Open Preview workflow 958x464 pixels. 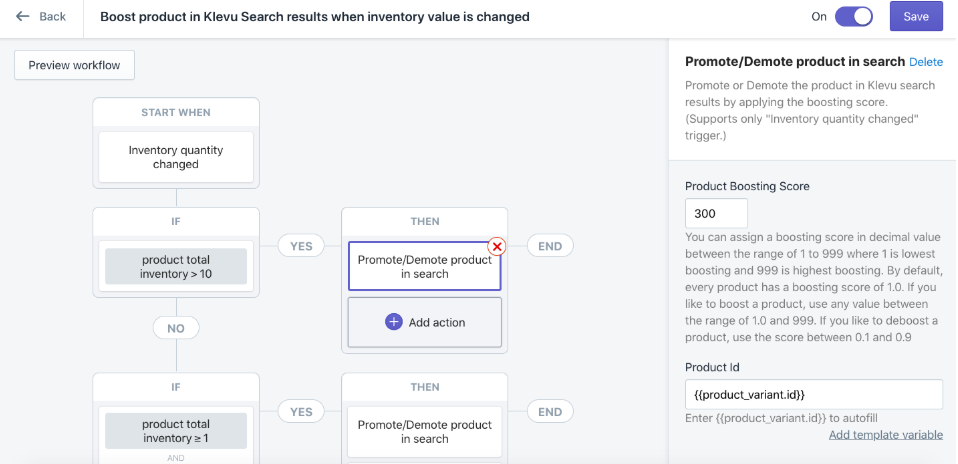[75, 65]
